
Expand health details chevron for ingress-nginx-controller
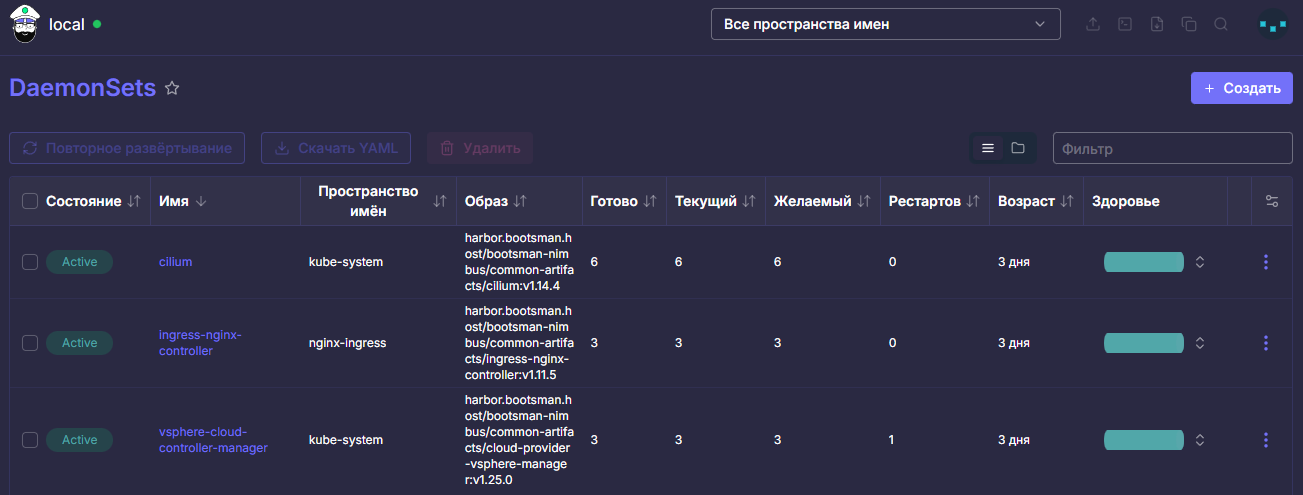1200,343
